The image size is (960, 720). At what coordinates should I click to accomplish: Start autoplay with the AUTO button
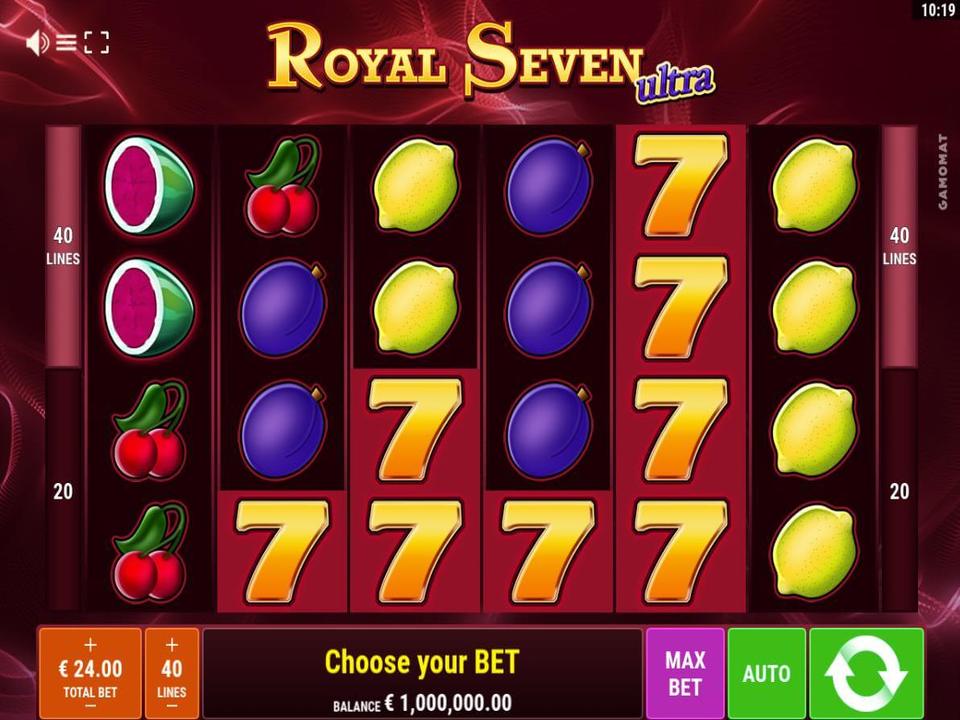point(767,673)
